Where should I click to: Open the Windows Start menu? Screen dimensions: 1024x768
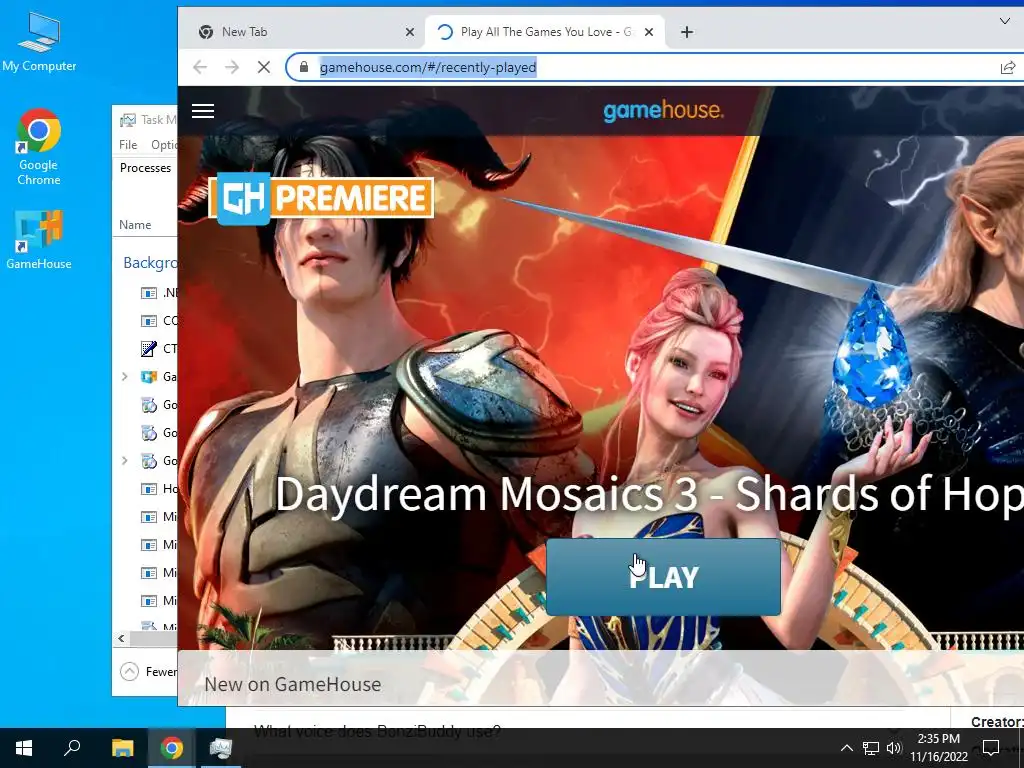[24, 748]
